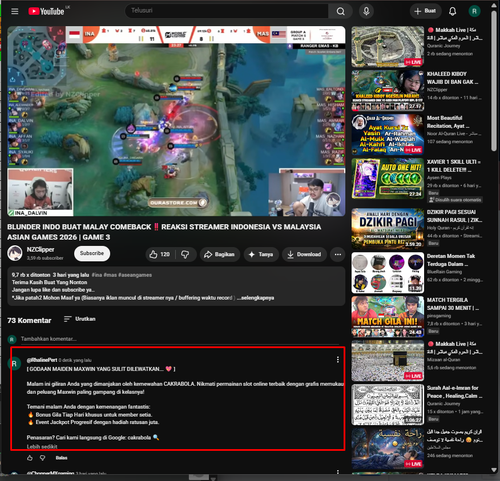Viewport: 500px width, 481px height.
Task: Click the #aseangames hashtag
Action: 135,275
